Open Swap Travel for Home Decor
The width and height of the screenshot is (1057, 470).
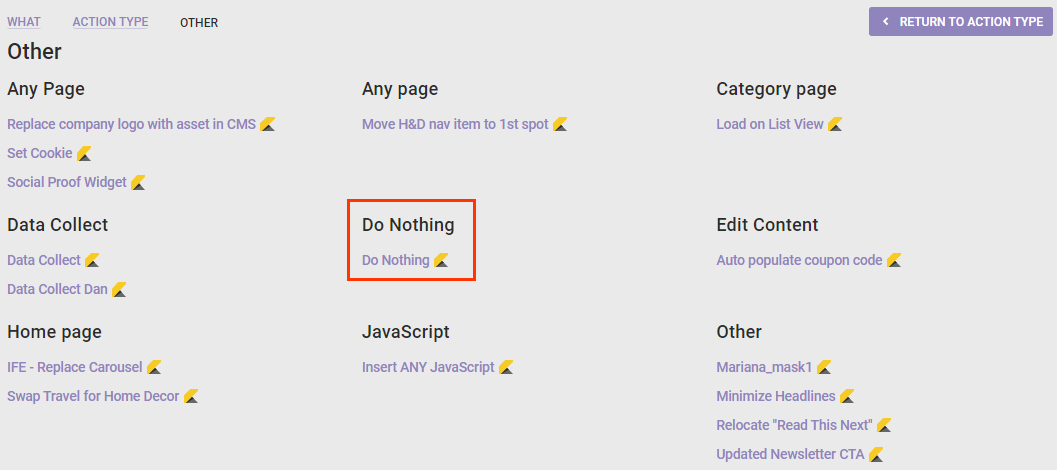93,396
